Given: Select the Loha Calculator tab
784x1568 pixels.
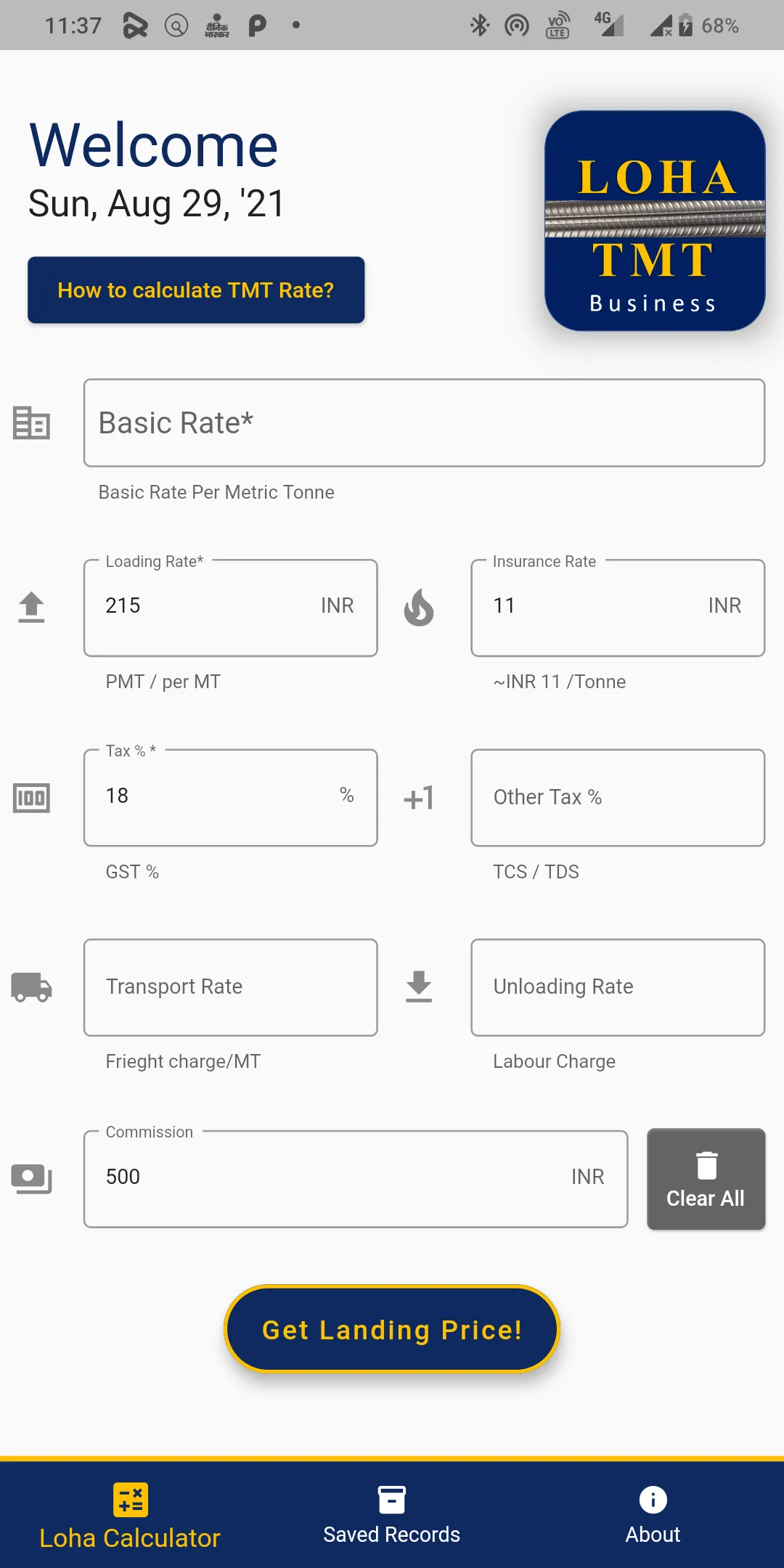Looking at the screenshot, I should click(130, 1516).
